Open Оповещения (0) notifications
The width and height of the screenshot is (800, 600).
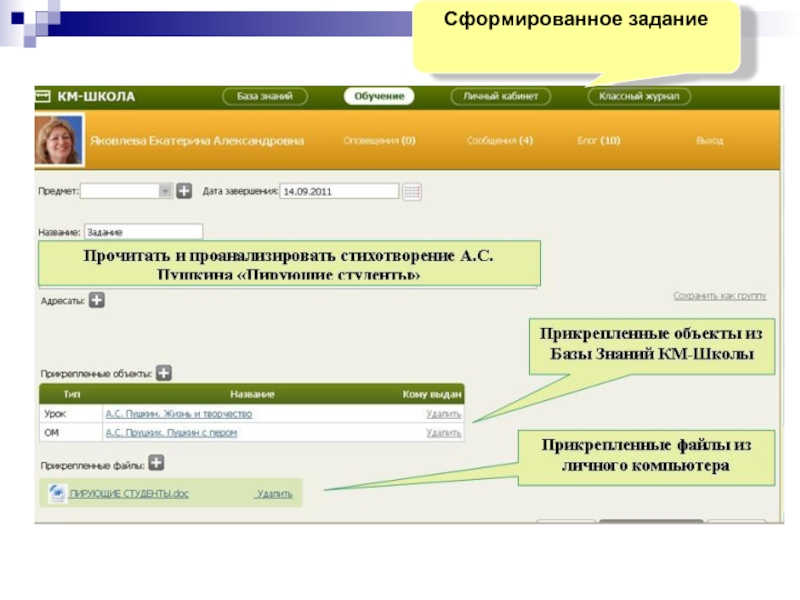click(379, 140)
